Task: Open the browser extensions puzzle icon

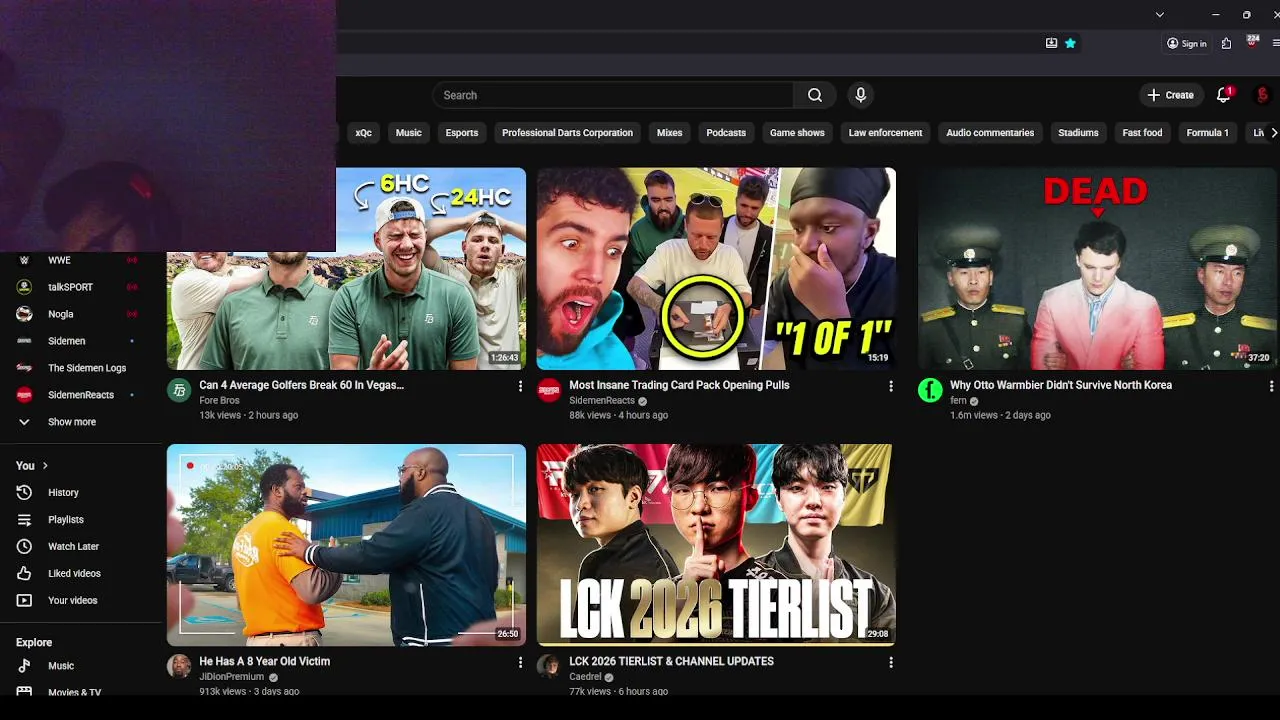Action: pyautogui.click(x=1226, y=43)
